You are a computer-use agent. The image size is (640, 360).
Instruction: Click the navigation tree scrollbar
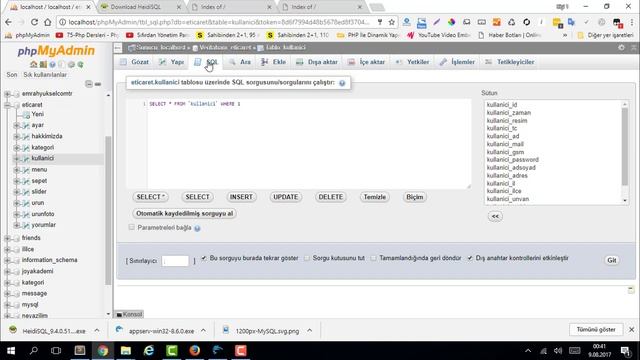click(108, 210)
